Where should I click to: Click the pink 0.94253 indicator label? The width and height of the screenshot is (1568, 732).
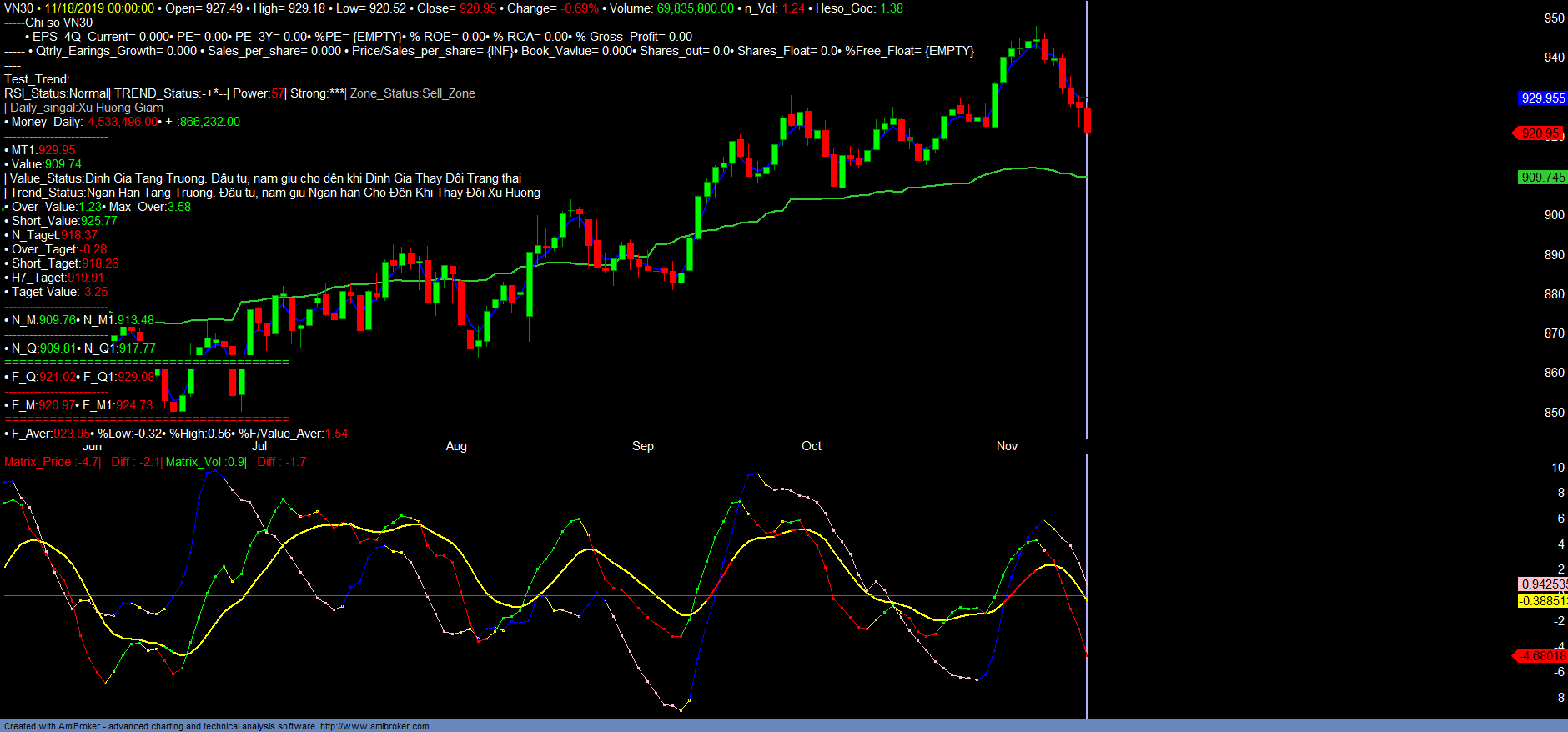pyautogui.click(x=1543, y=584)
